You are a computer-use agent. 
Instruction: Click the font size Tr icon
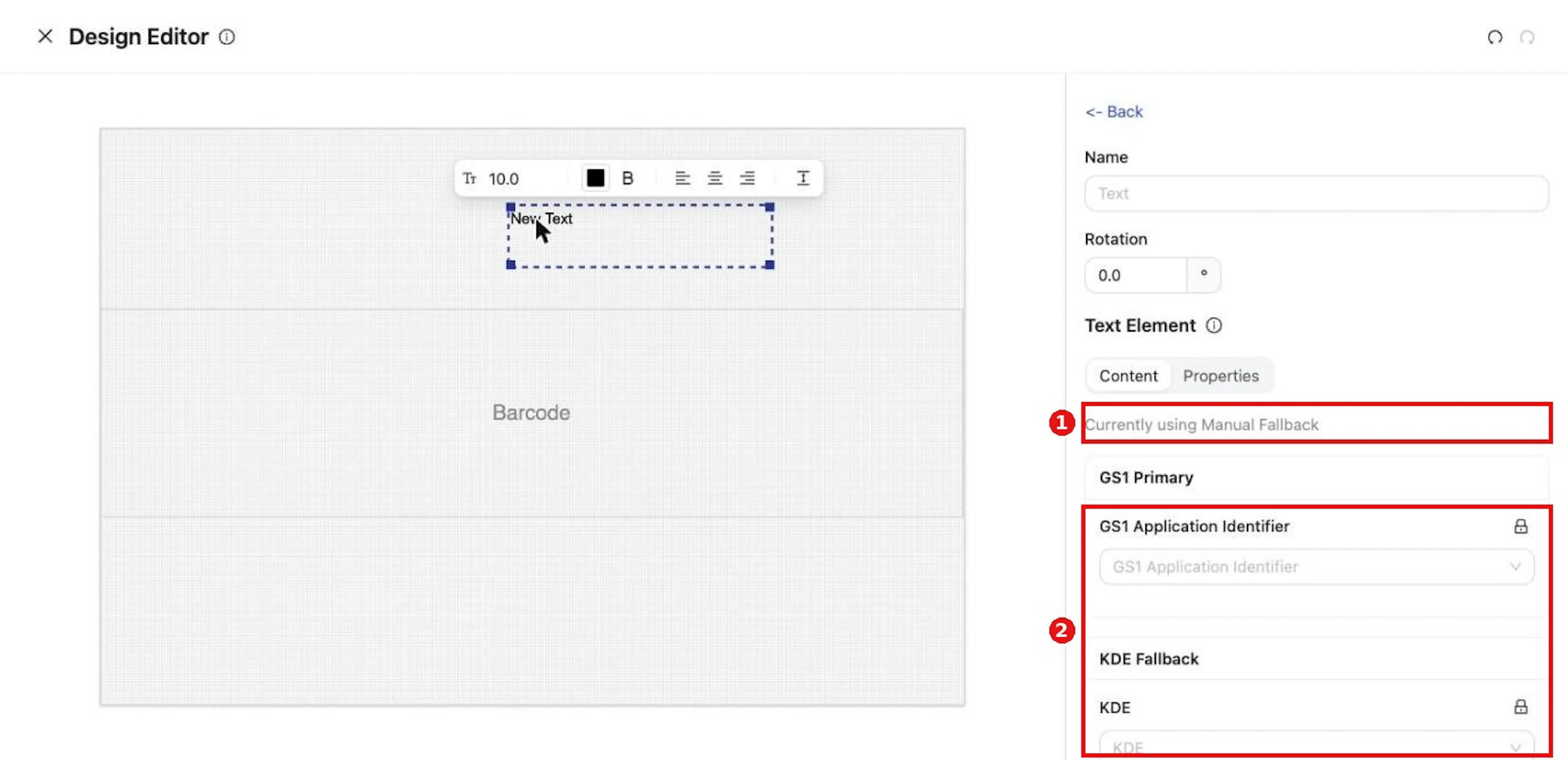pyautogui.click(x=469, y=179)
